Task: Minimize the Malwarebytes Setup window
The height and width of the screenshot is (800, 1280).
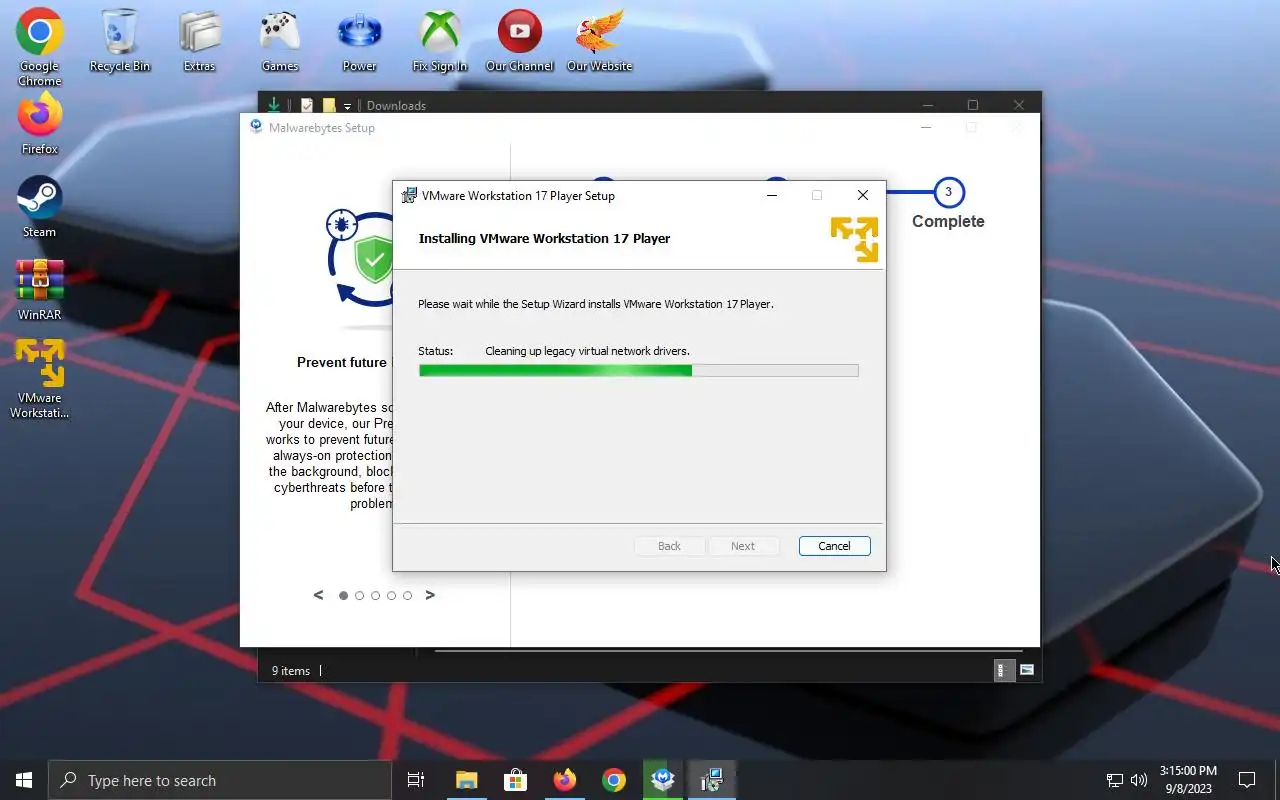Action: pos(926,127)
